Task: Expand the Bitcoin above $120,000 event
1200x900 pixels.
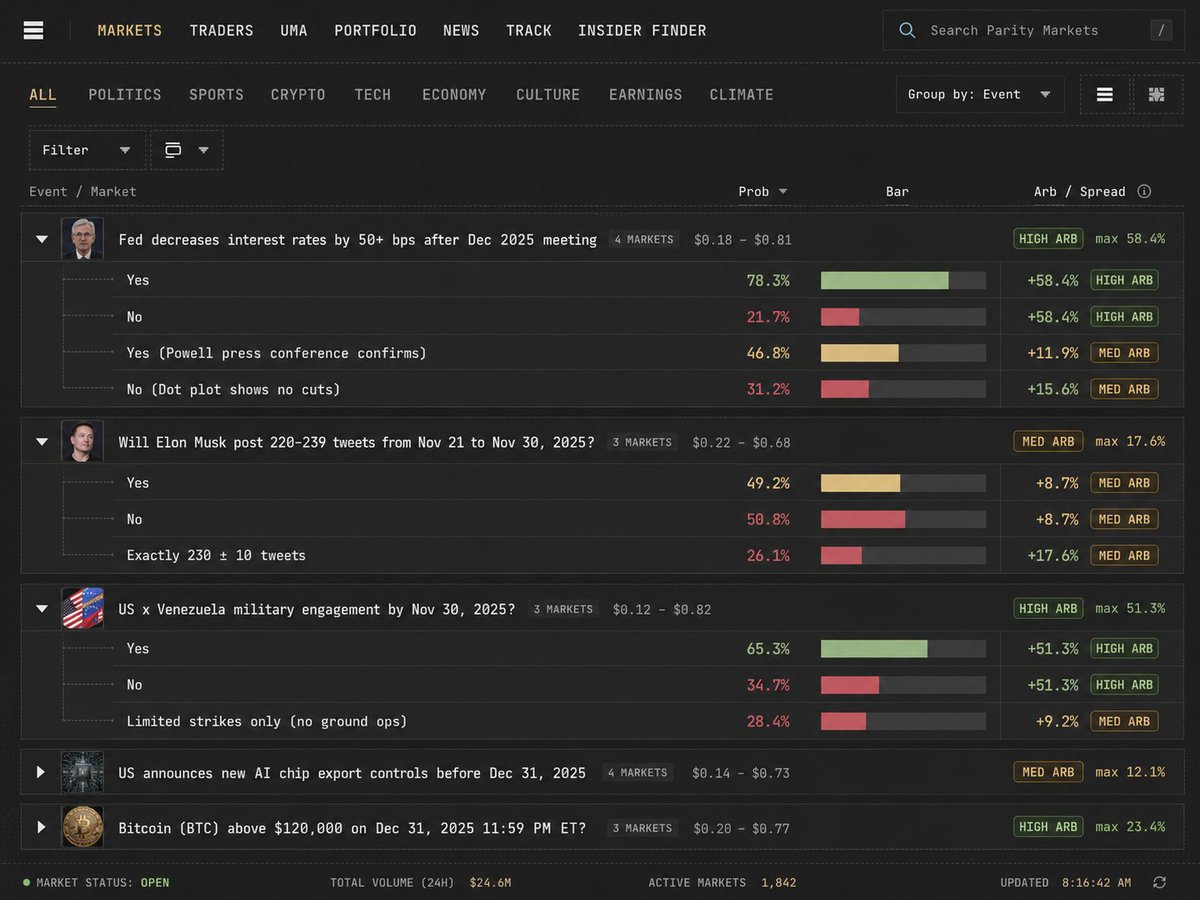Action: 41,827
